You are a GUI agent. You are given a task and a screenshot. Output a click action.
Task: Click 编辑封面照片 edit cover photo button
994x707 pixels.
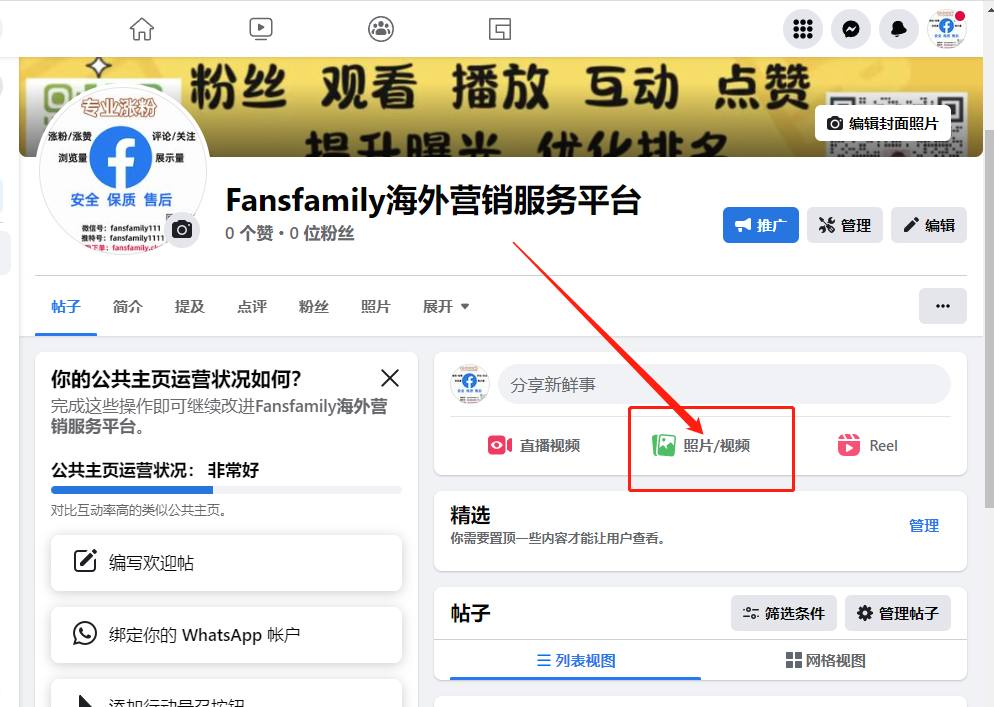[883, 124]
